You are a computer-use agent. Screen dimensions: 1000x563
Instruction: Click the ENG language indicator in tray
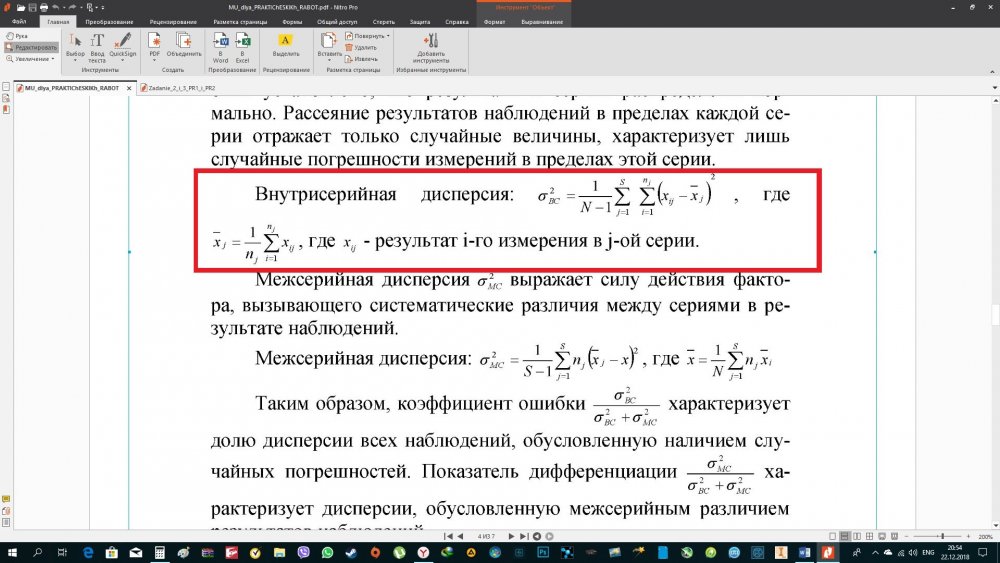point(928,552)
